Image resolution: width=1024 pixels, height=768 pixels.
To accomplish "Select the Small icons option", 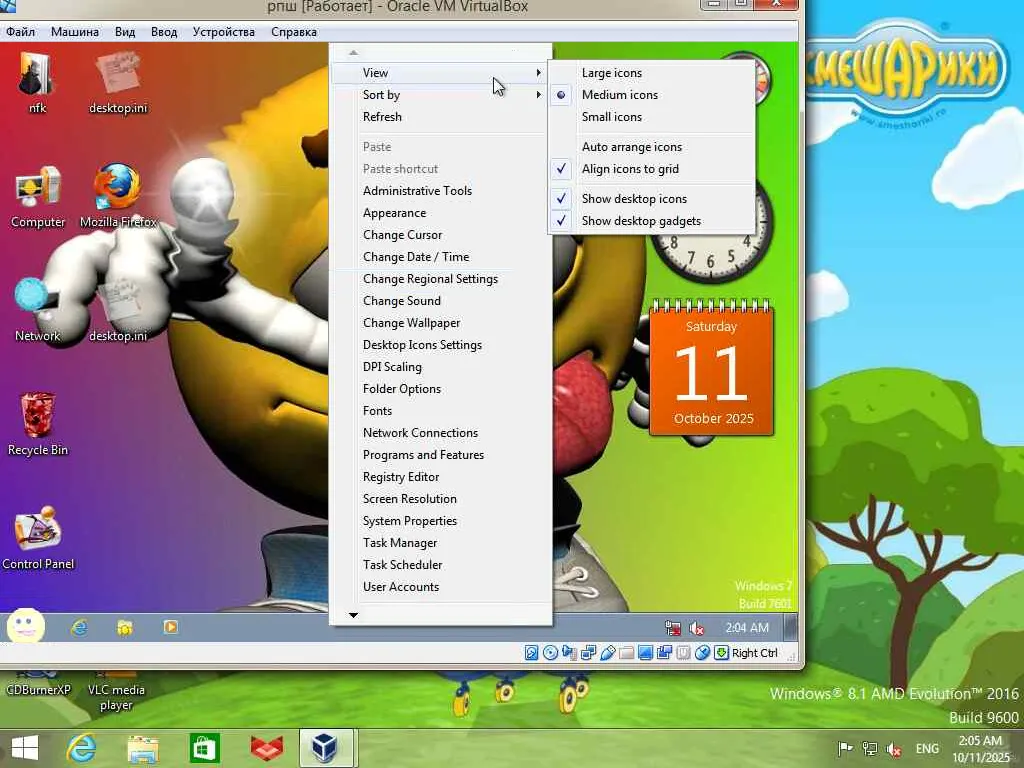I will (652, 117).
